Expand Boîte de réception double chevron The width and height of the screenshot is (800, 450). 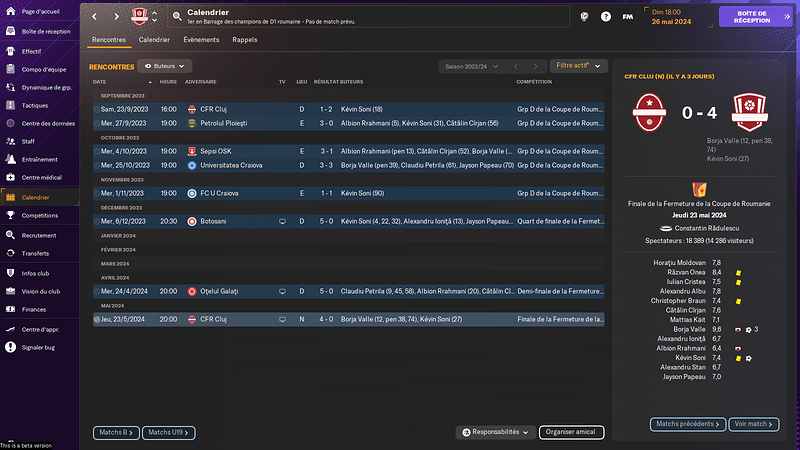point(787,17)
